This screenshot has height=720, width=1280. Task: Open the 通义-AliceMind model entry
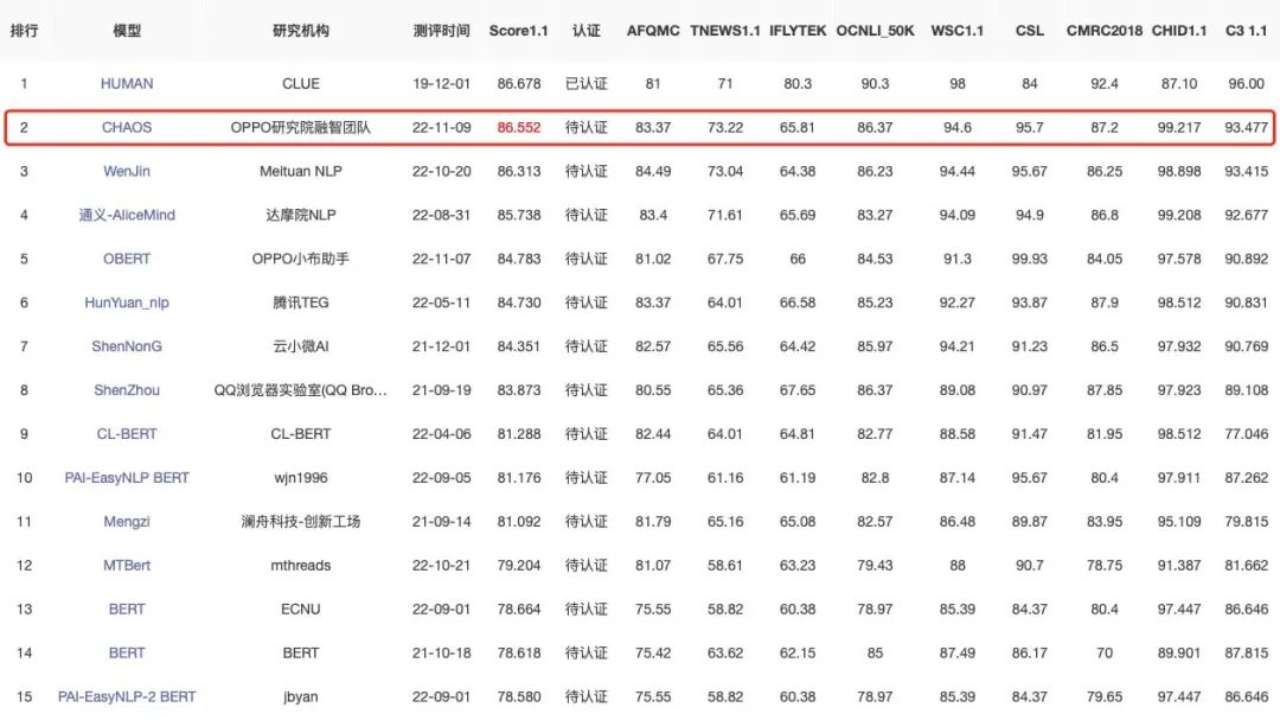coord(127,215)
